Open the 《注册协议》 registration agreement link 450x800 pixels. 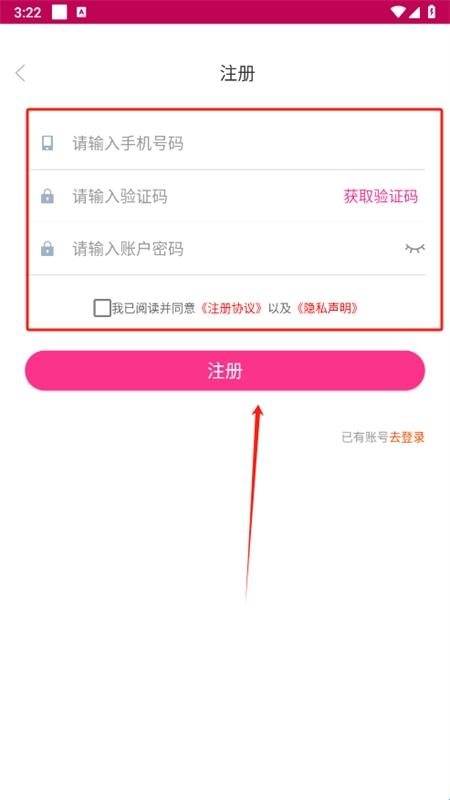[x=232, y=308]
